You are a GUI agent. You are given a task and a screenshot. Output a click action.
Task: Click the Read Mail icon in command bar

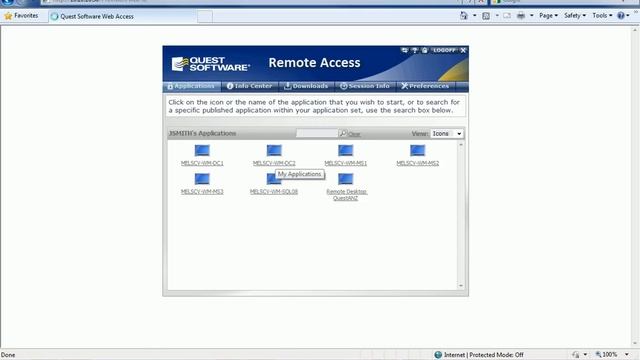tap(507, 16)
